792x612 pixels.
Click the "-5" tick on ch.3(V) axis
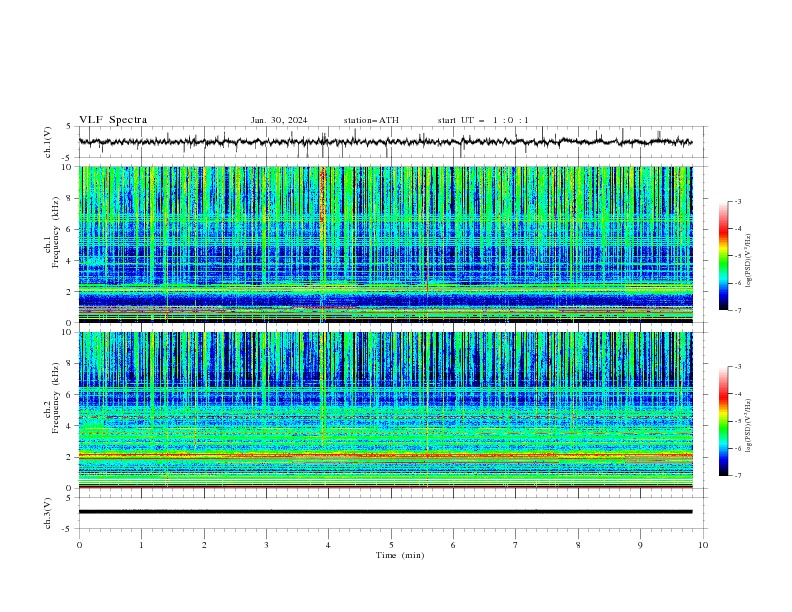click(x=68, y=529)
